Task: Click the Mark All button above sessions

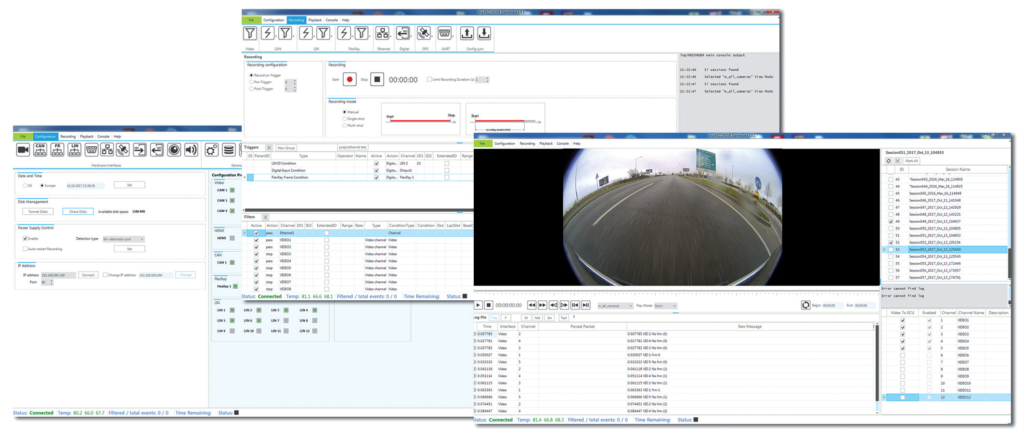Action: pyautogui.click(x=912, y=161)
